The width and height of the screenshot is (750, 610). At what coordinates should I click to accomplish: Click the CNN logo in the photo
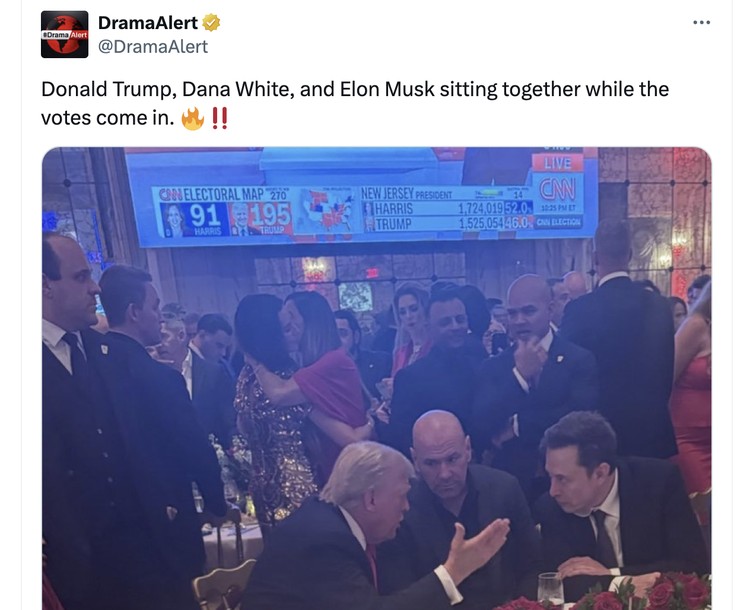click(x=557, y=190)
